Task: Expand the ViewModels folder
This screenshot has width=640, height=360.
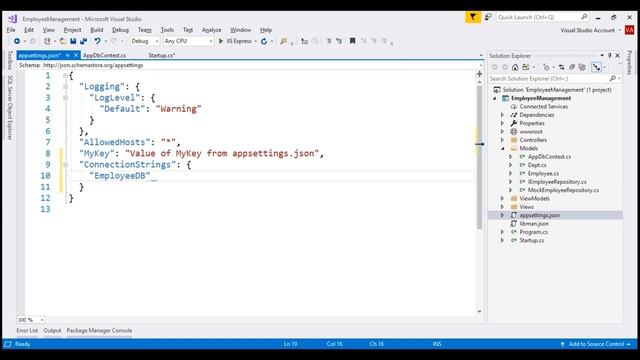Action: [502, 198]
